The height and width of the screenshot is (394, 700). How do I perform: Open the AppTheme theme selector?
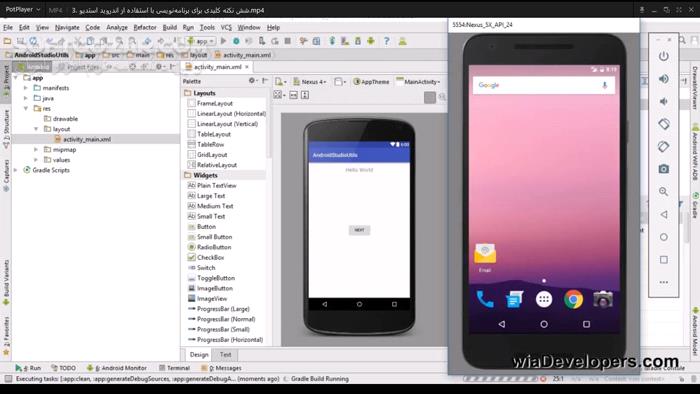pyautogui.click(x=371, y=82)
